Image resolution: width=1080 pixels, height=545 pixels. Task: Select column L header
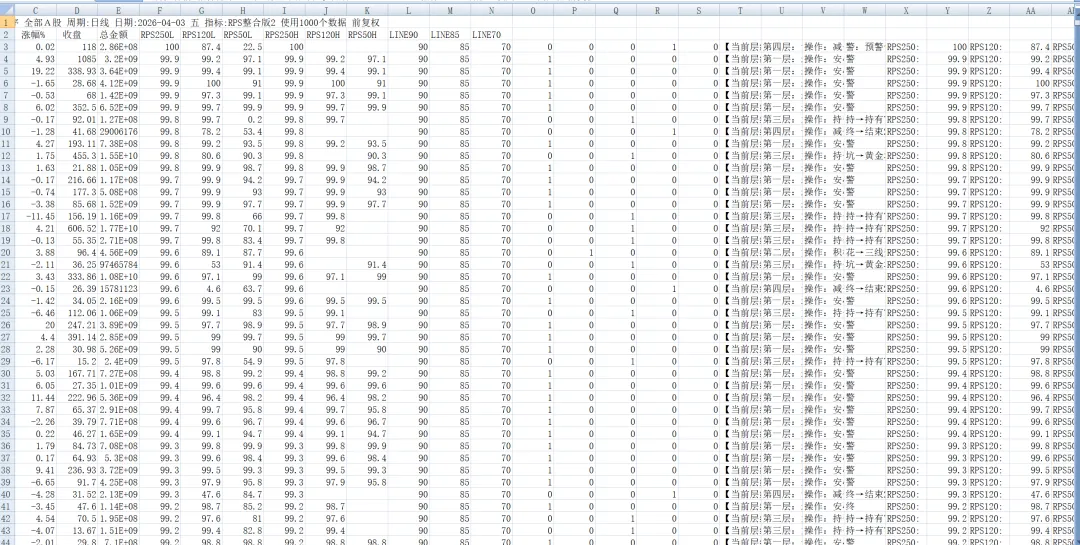pyautogui.click(x=408, y=11)
